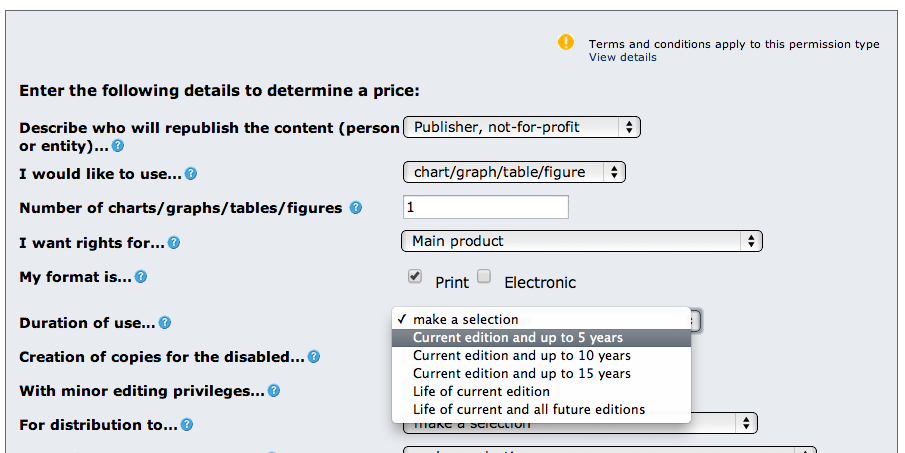This screenshot has height=453, width=905.
Task: Expand the 'Main product' rights dropdown
Action: tap(582, 241)
